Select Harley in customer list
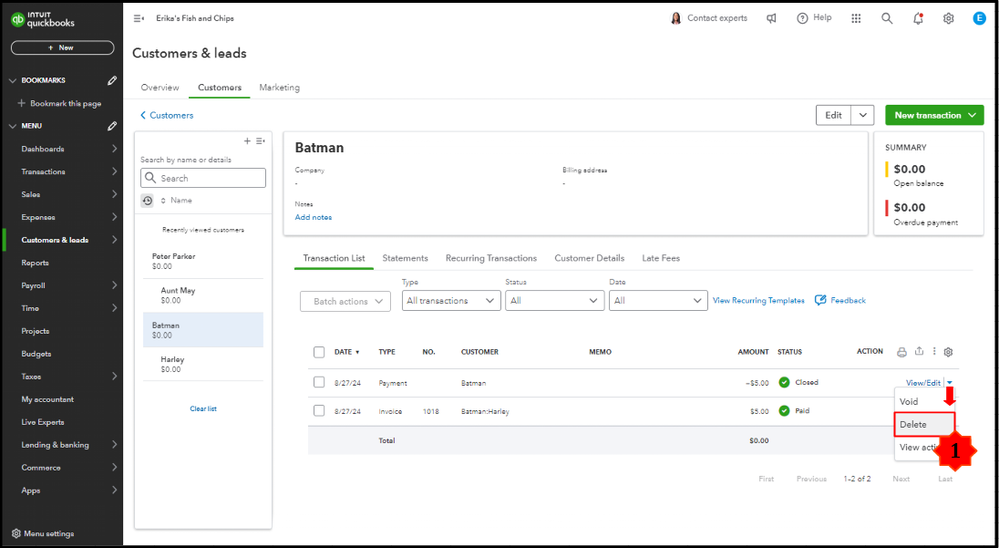 [x=203, y=364]
